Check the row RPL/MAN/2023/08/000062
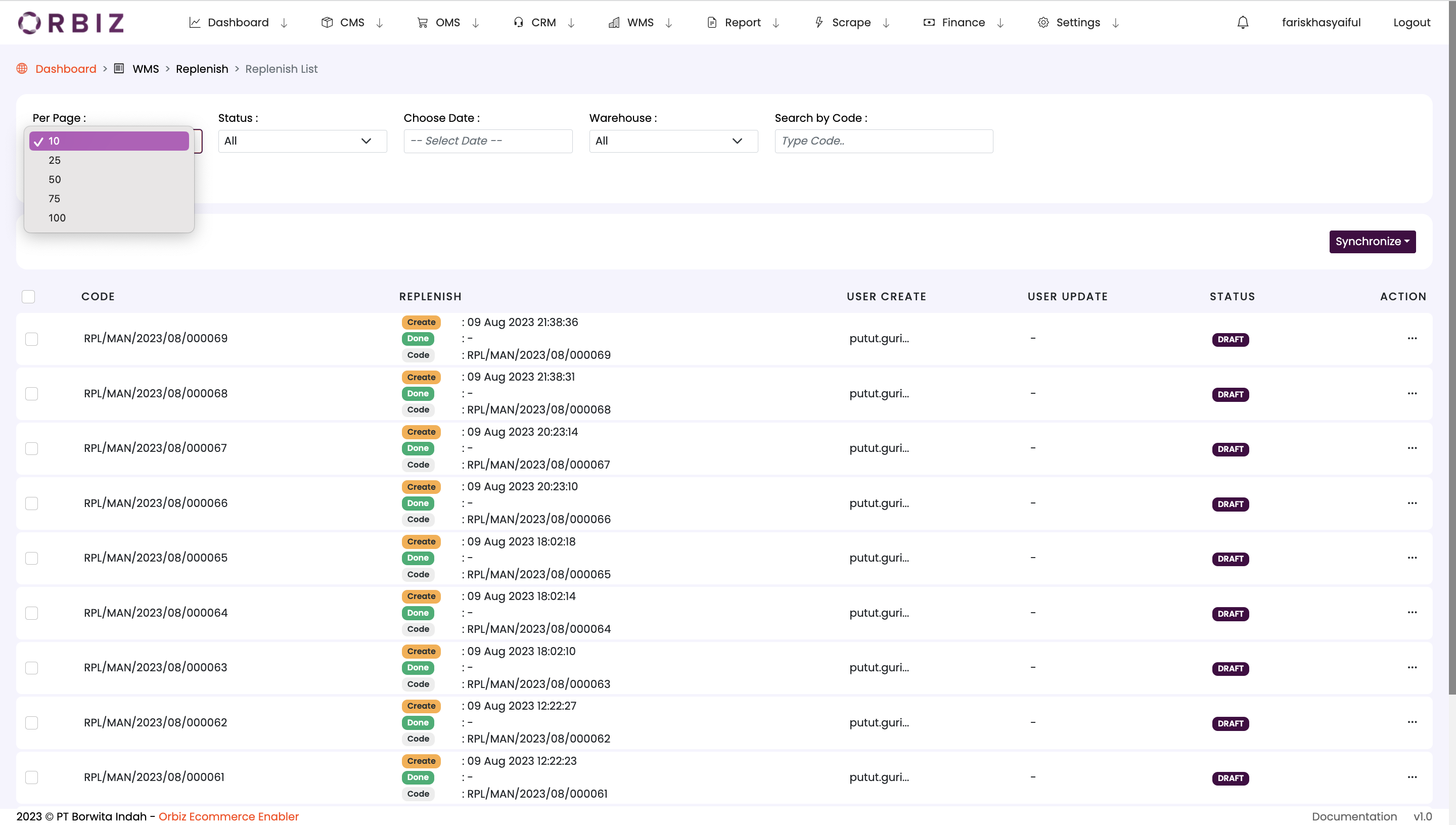This screenshot has width=1456, height=825. (32, 722)
